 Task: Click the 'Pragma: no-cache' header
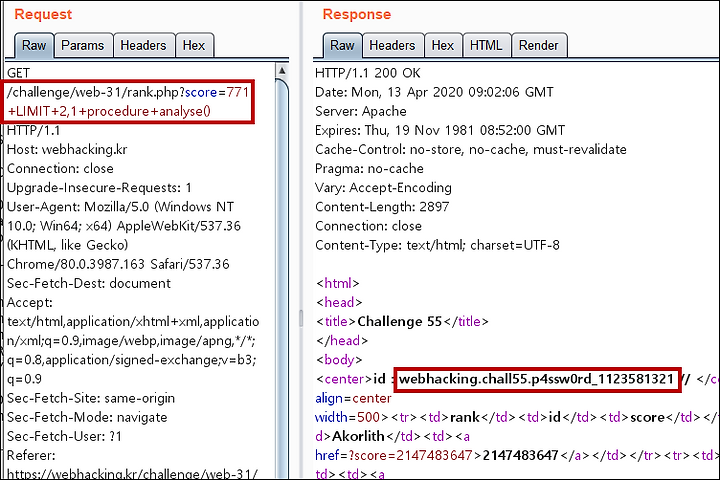click(369, 169)
